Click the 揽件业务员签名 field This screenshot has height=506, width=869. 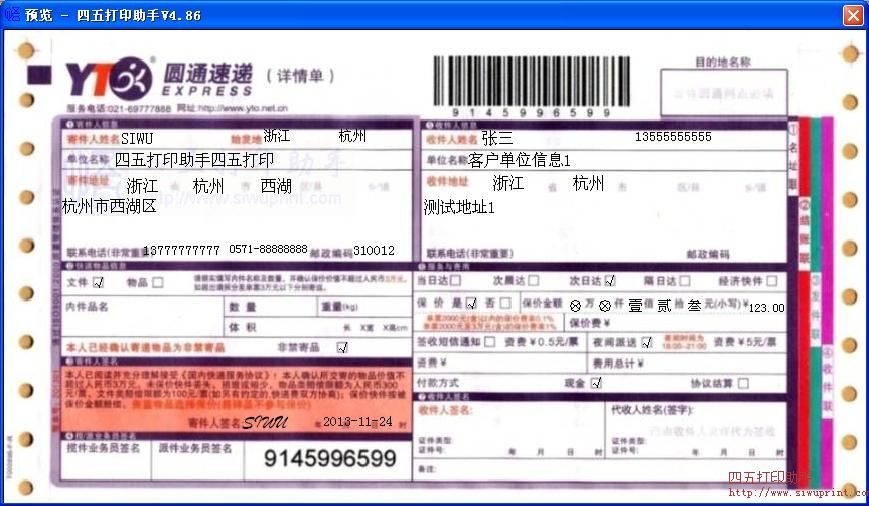[106, 460]
